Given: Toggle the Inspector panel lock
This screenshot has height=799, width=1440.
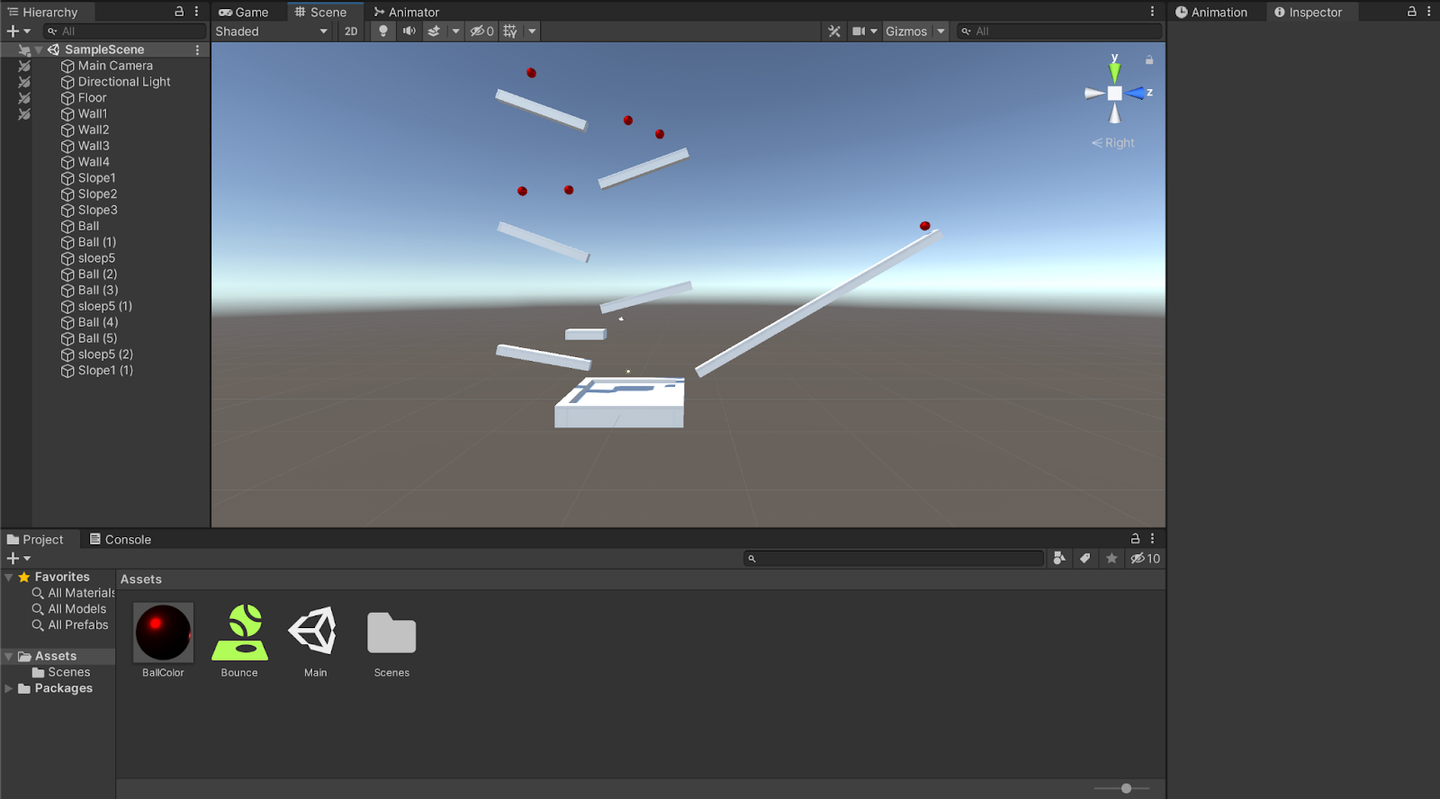Looking at the screenshot, I should tap(1412, 12).
